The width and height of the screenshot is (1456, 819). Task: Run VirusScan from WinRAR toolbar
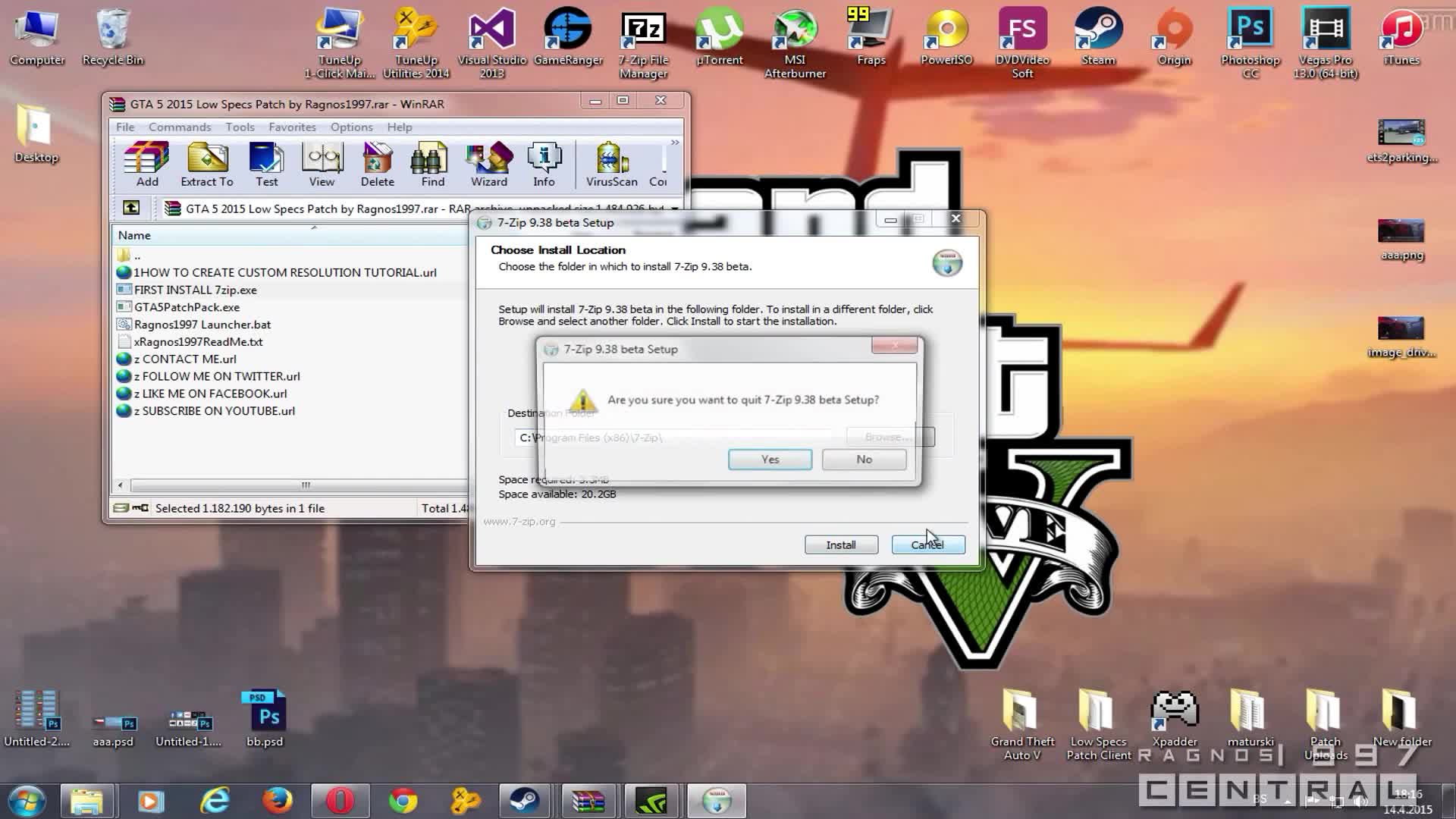(x=612, y=165)
